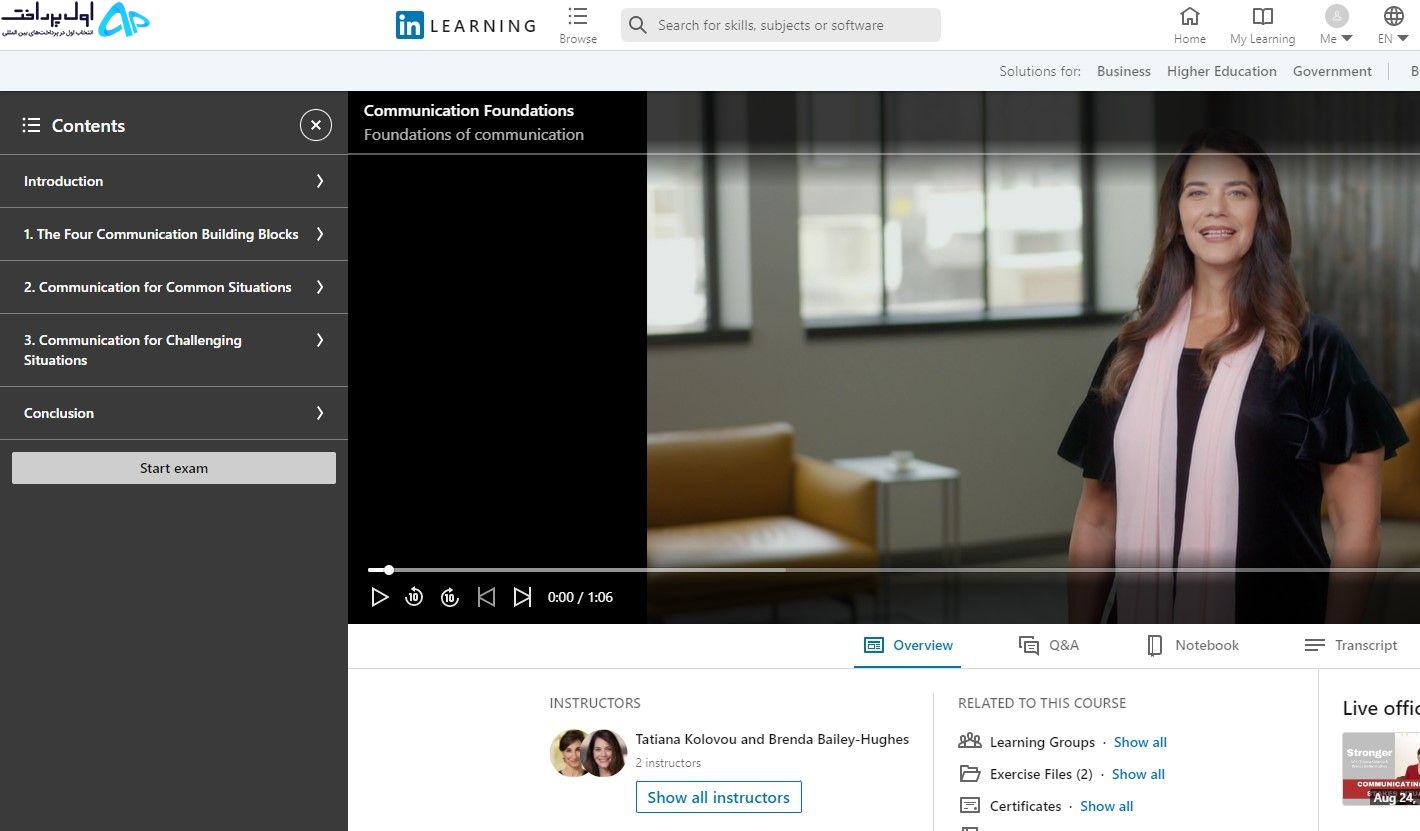The height and width of the screenshot is (831, 1420).
Task: Open the Me profile dropdown
Action: coord(1336,26)
